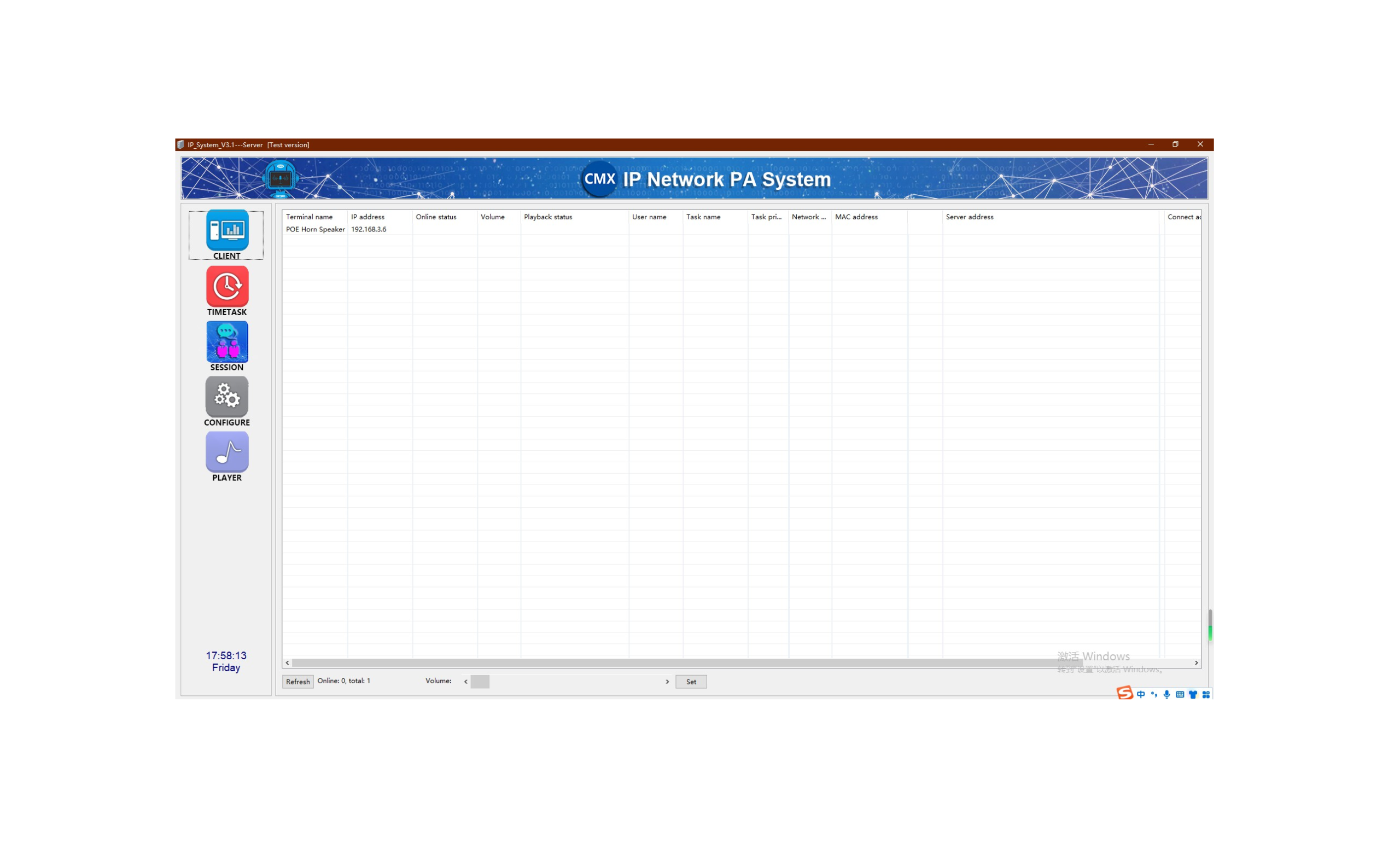Click the volume slider left arrow
The width and height of the screenshot is (1400, 866).
pyautogui.click(x=465, y=682)
